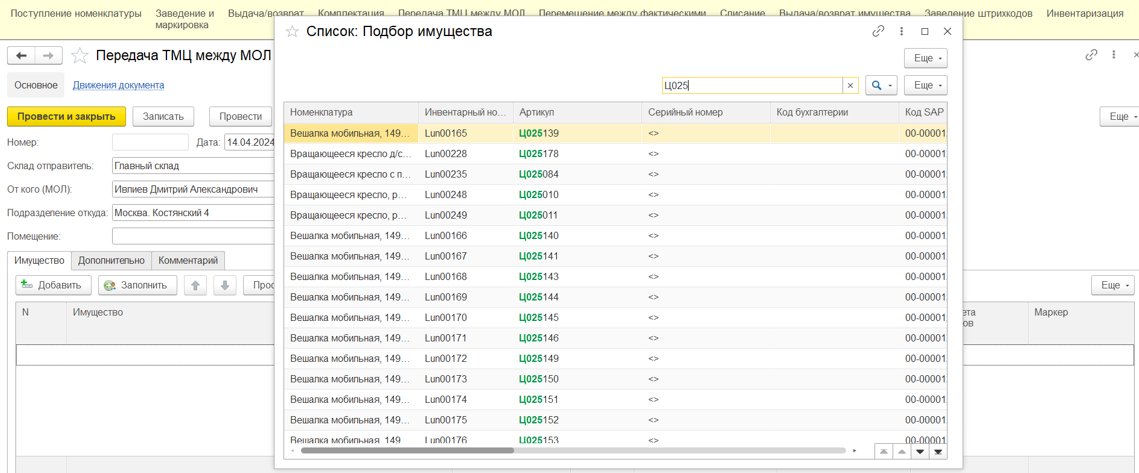The image size is (1139, 473).
Task: Open the upper Еще menu in the selection dialog
Action: (925, 58)
